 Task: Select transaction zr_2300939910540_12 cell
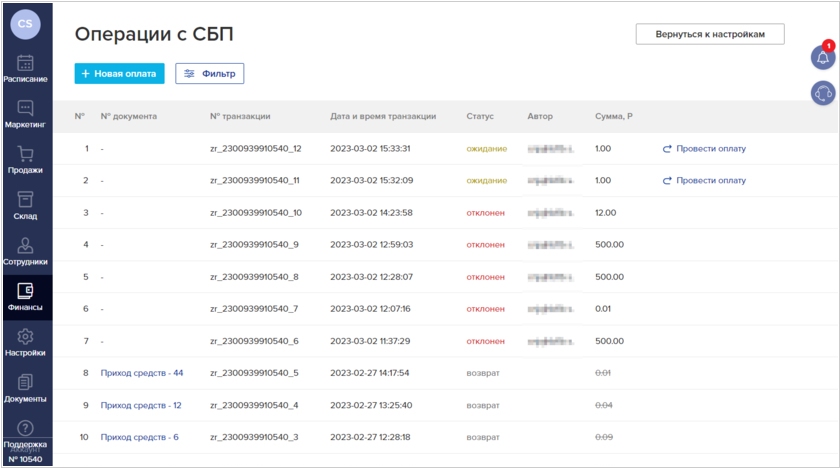point(256,148)
